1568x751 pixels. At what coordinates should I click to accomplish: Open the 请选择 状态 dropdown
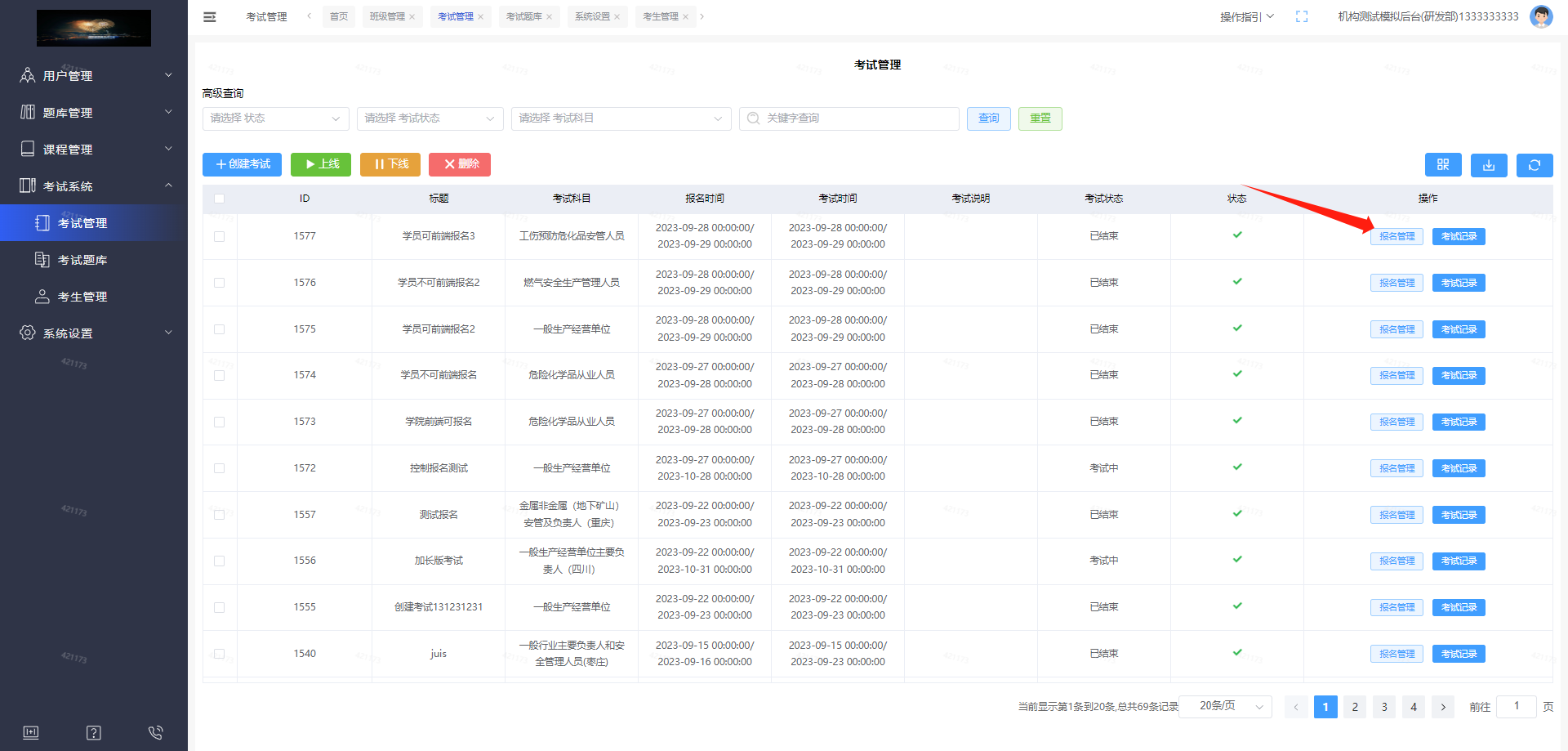point(275,118)
